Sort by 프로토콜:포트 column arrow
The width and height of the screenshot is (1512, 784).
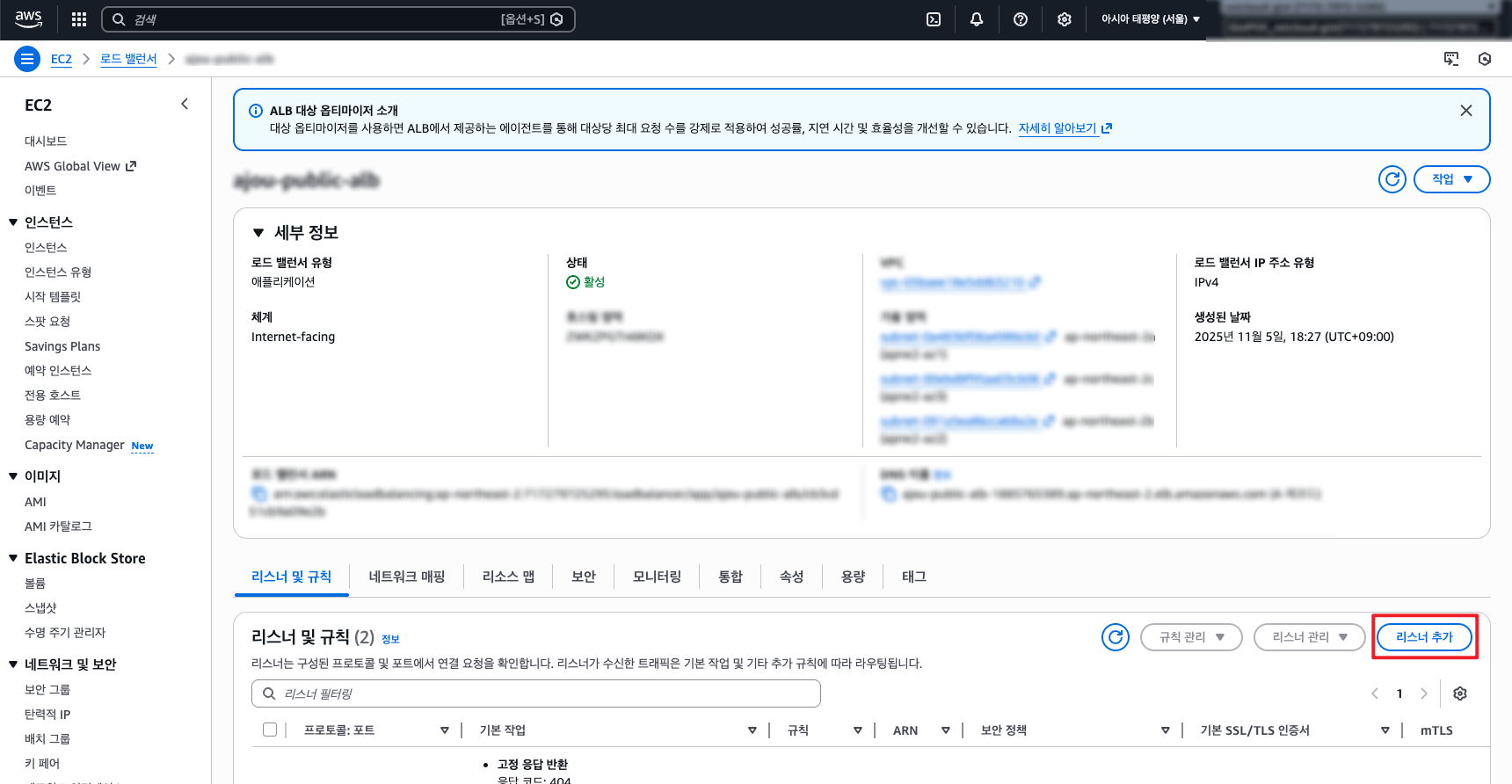[x=445, y=730]
